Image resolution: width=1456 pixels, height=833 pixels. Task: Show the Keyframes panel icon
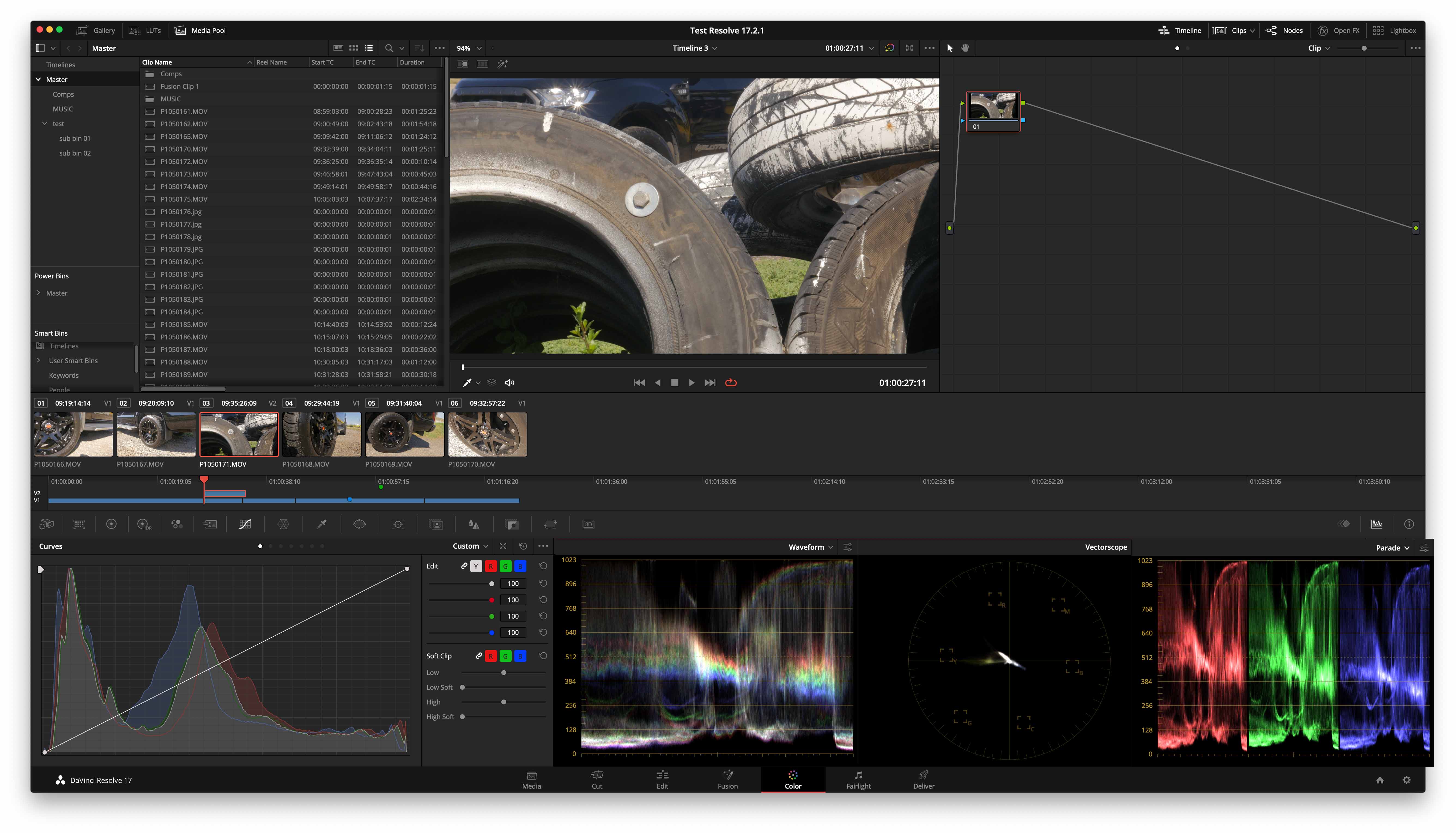[1344, 524]
